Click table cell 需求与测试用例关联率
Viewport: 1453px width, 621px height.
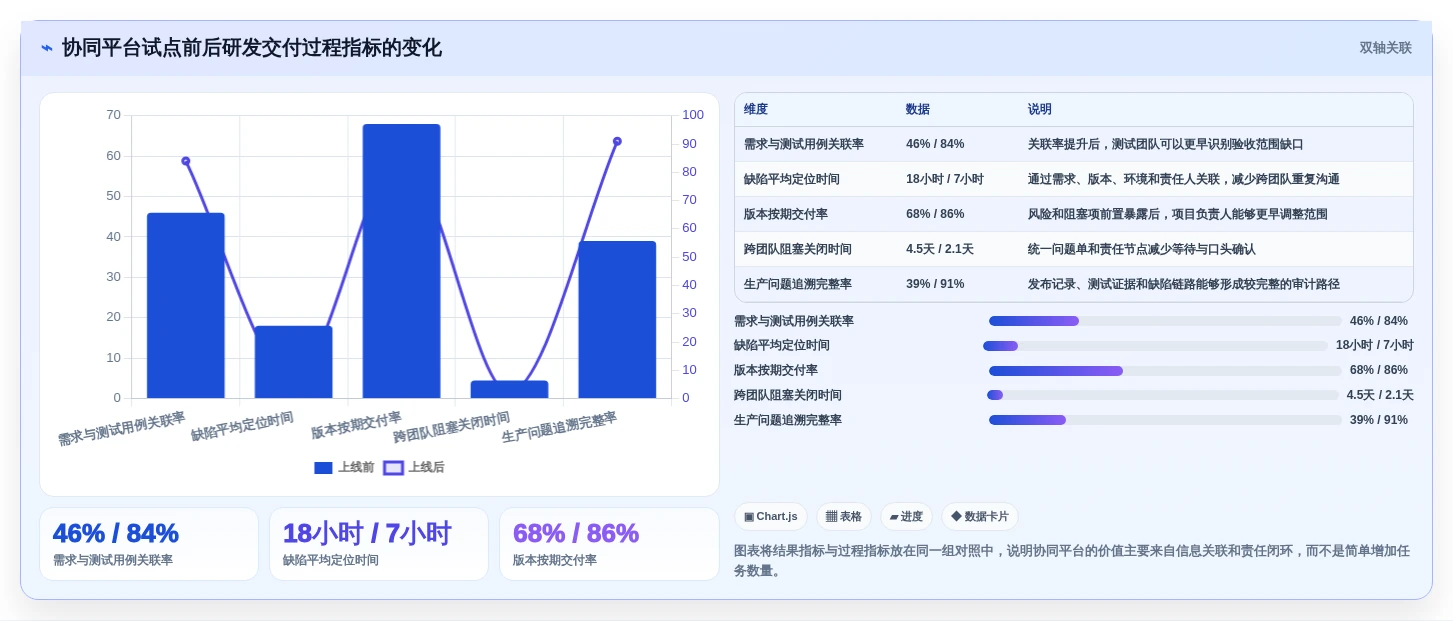coord(804,144)
